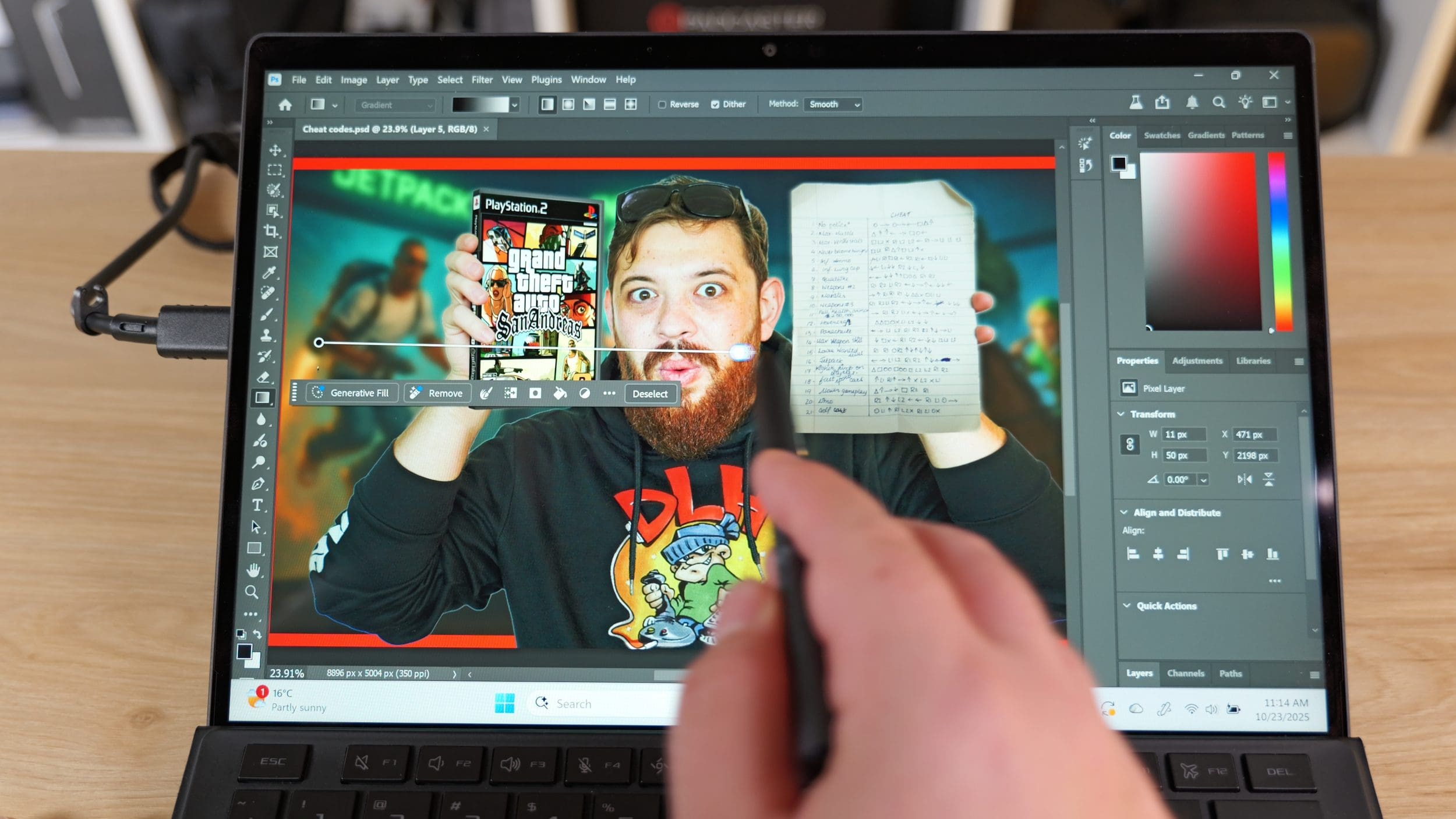1456x819 pixels.
Task: Collapse the Transform section
Action: [x=1121, y=414]
